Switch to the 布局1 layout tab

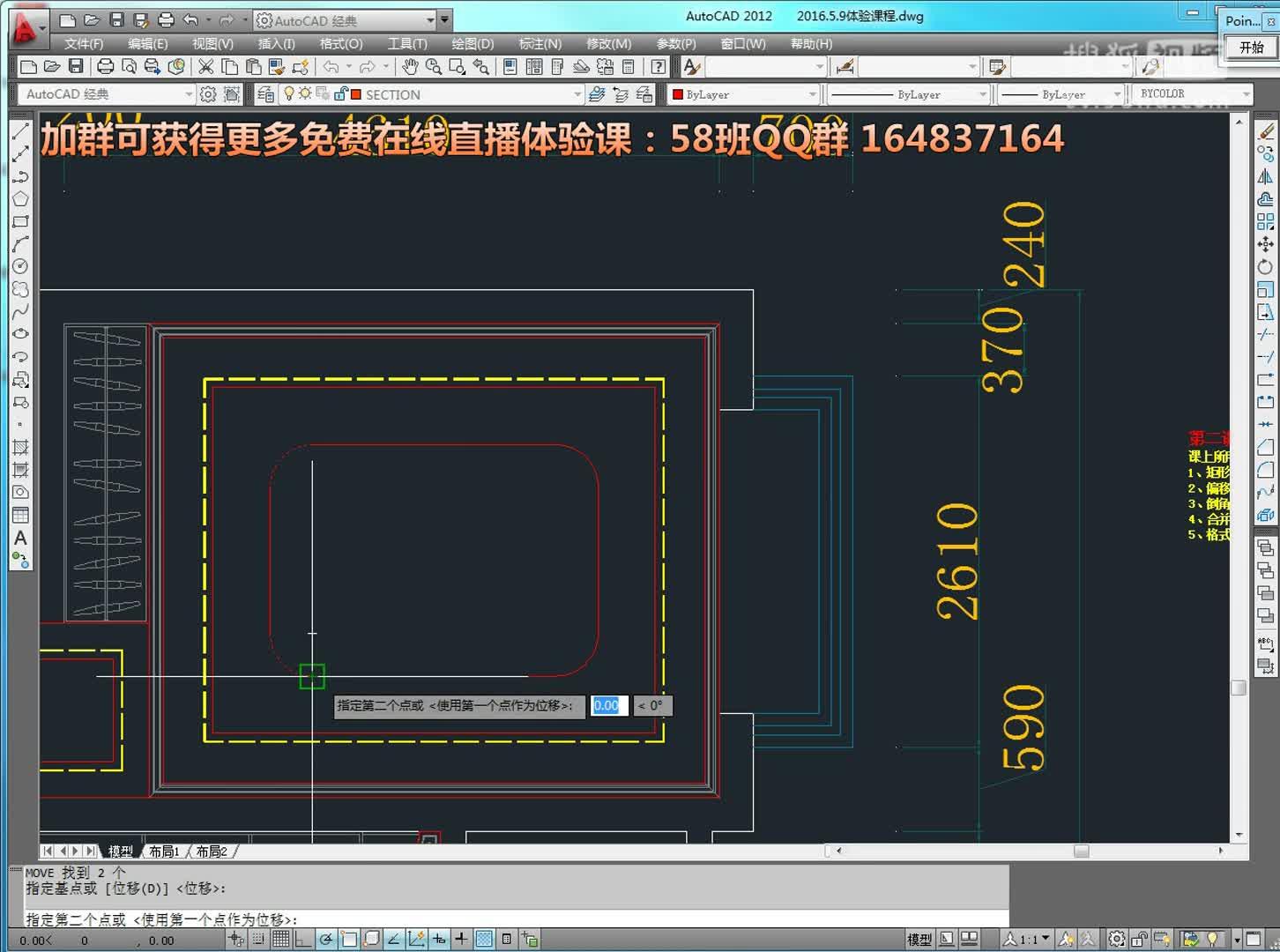click(x=166, y=851)
